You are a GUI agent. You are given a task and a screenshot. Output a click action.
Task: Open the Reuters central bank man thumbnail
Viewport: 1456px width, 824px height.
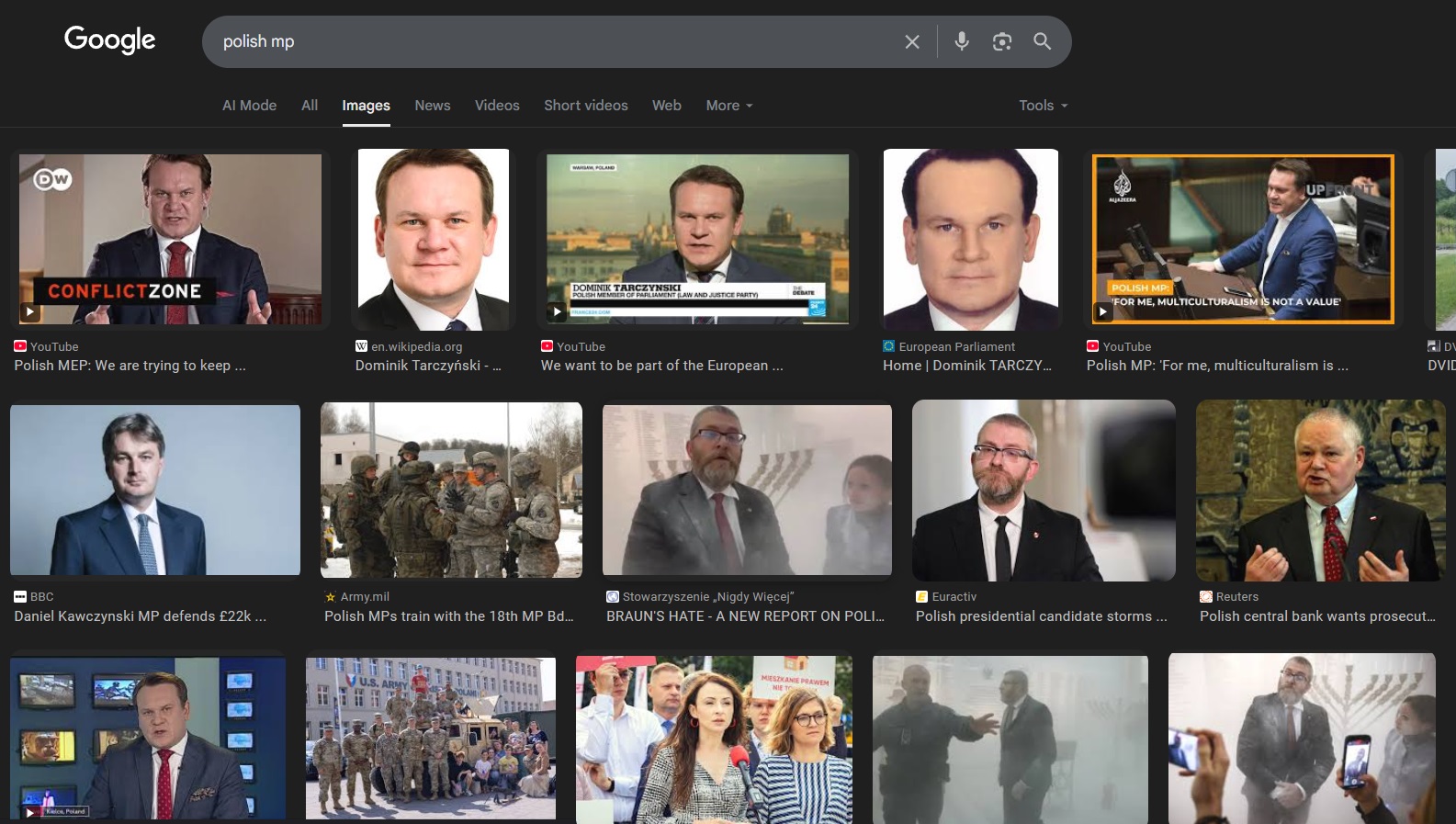1321,491
